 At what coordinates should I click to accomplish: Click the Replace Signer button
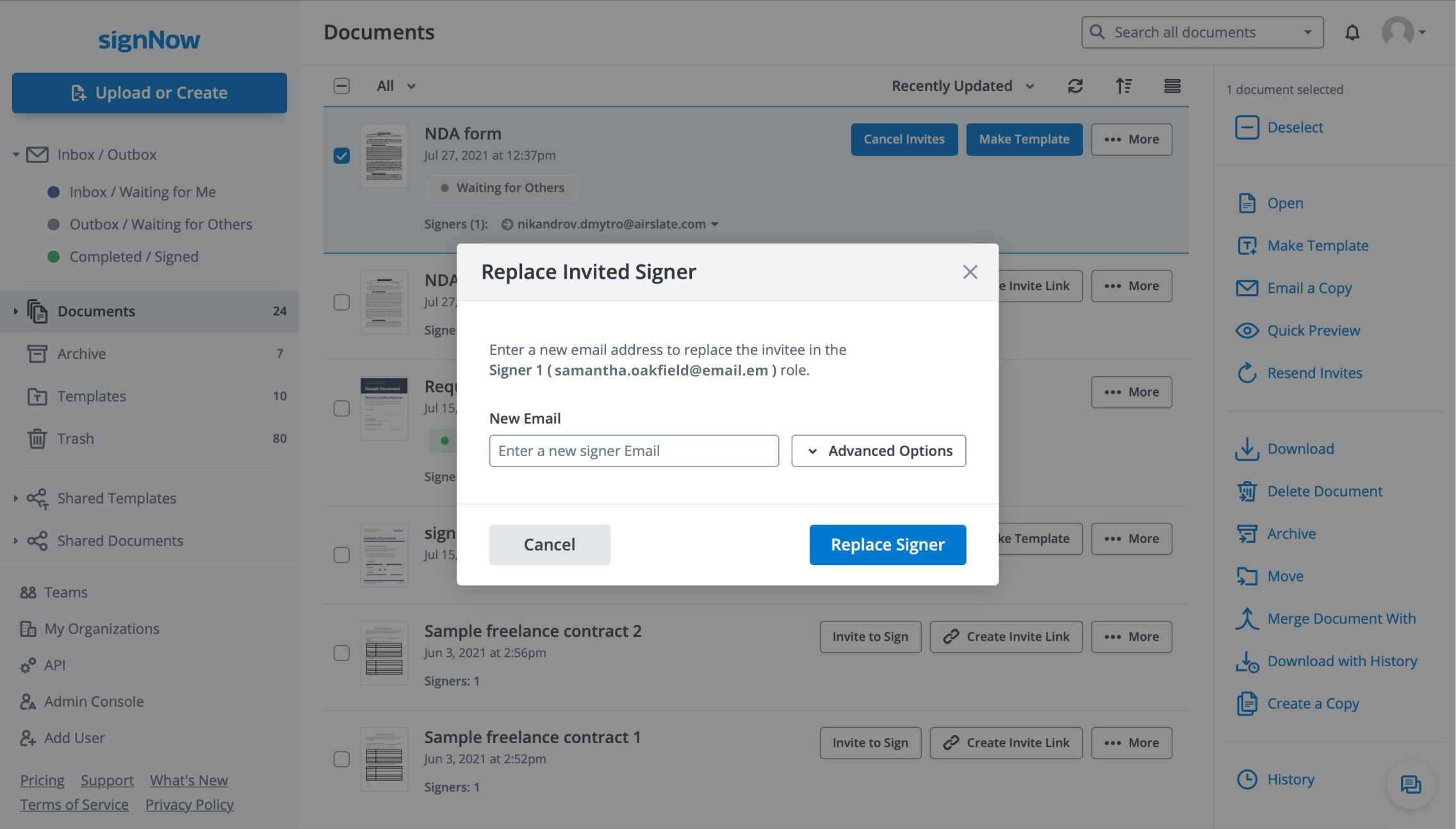pyautogui.click(x=887, y=544)
